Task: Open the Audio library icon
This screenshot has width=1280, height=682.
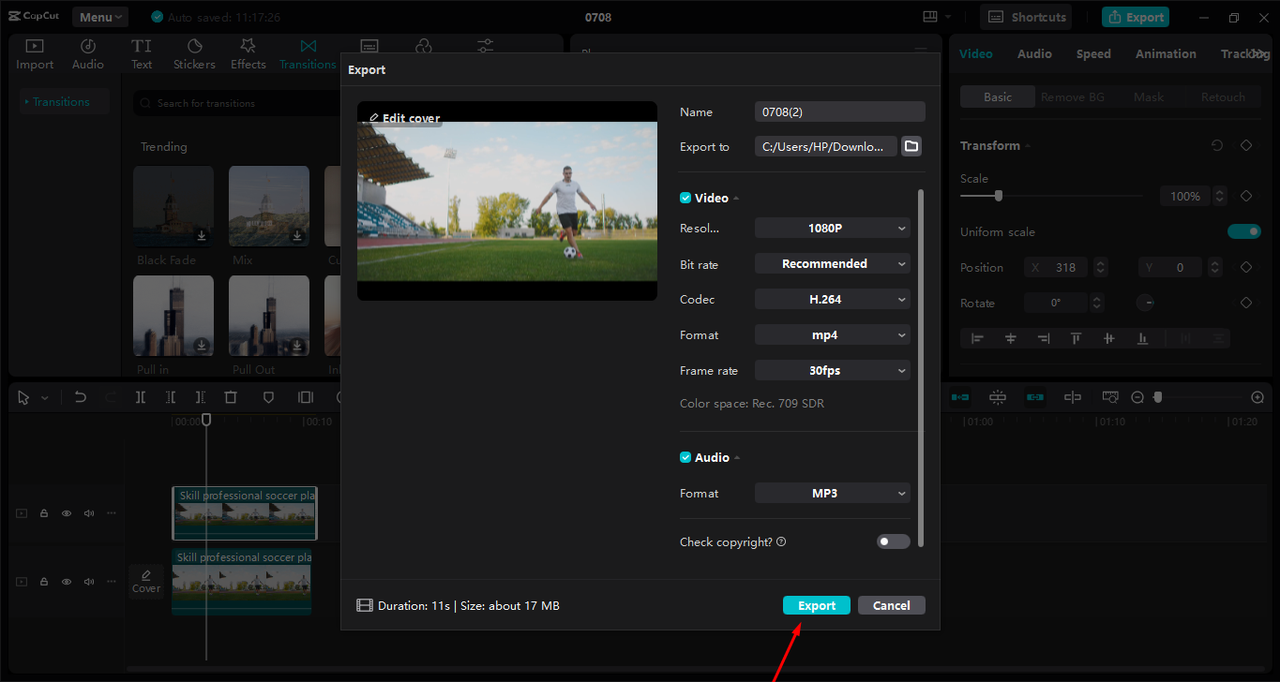Action: coord(88,46)
